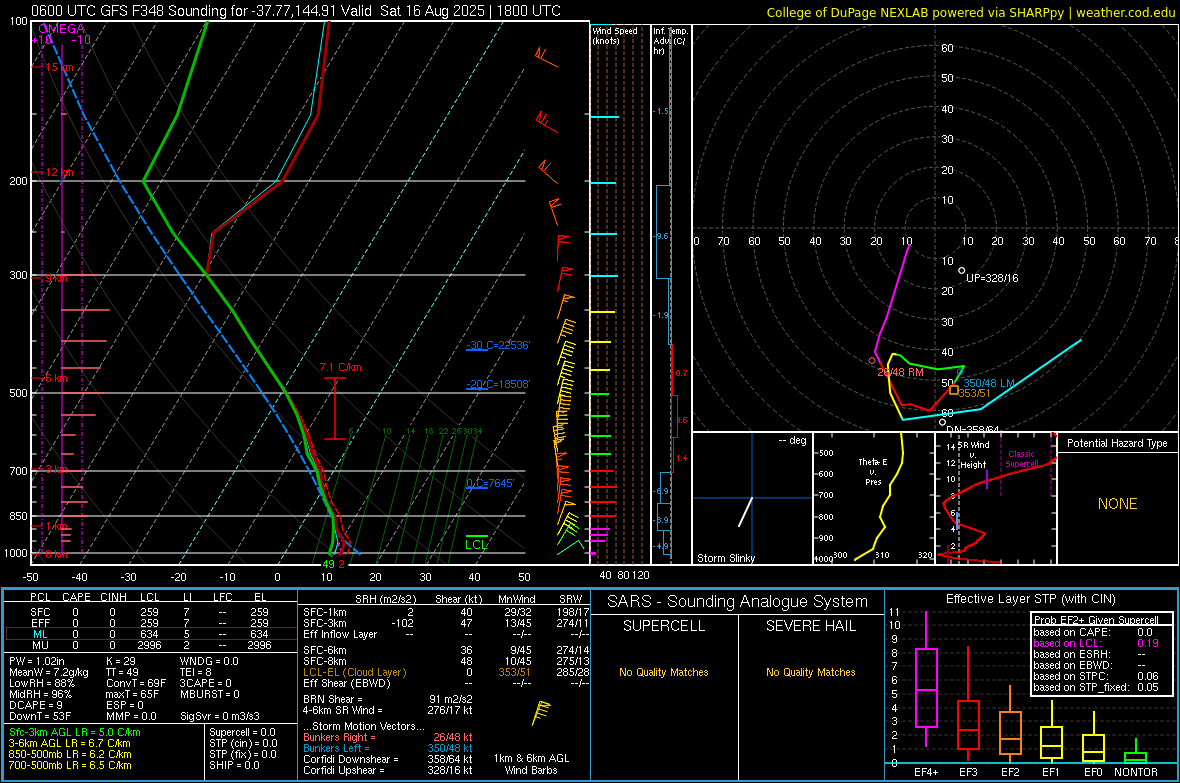Click the Corfidi Downshear = label
The width and height of the screenshot is (1180, 783).
(x=351, y=759)
